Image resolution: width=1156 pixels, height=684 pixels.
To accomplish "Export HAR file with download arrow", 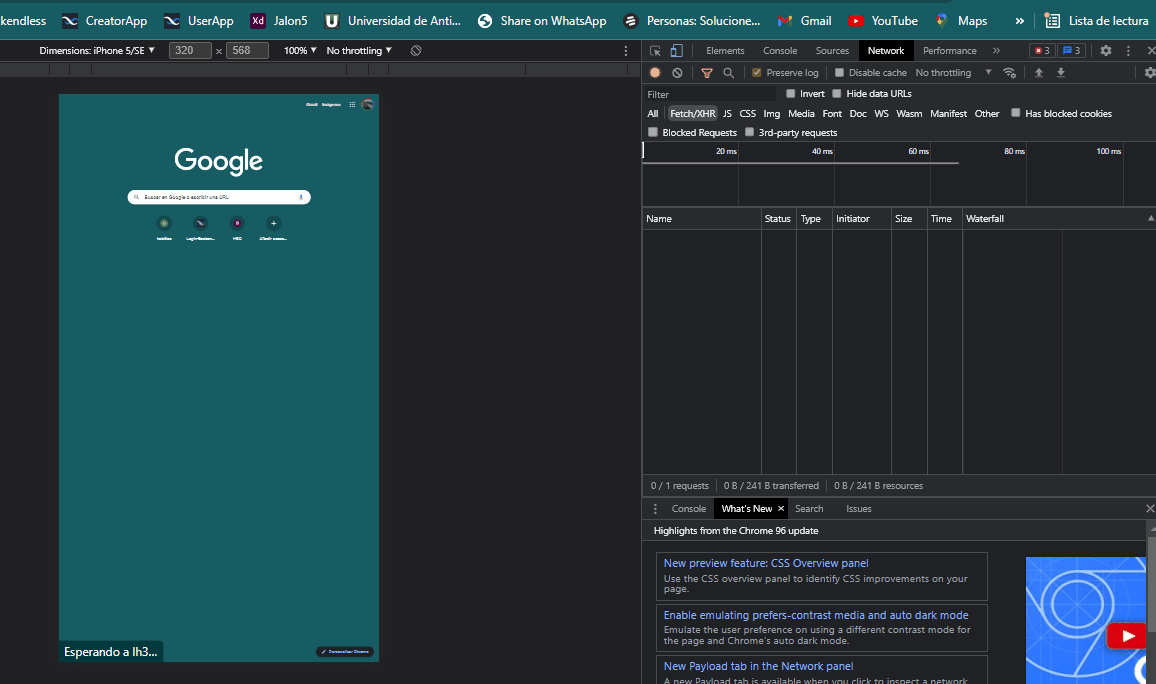I will click(x=1061, y=72).
